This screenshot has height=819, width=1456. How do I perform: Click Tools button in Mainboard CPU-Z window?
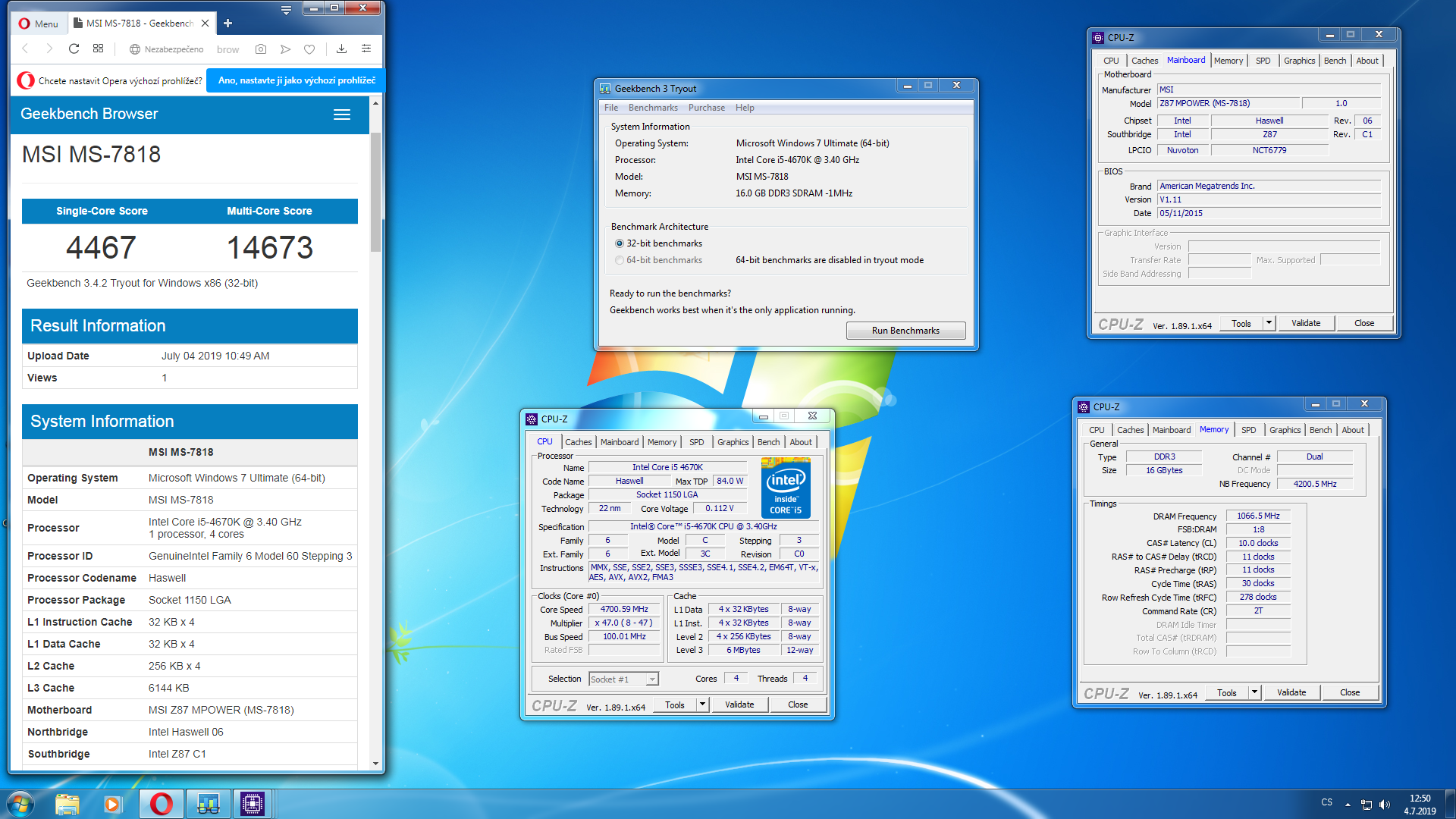point(1241,324)
